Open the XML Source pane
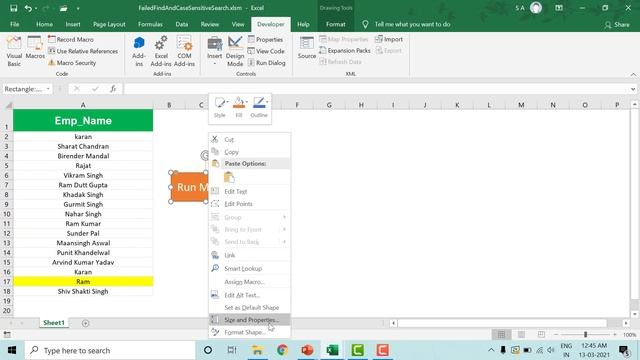The image size is (640, 360). coord(307,48)
